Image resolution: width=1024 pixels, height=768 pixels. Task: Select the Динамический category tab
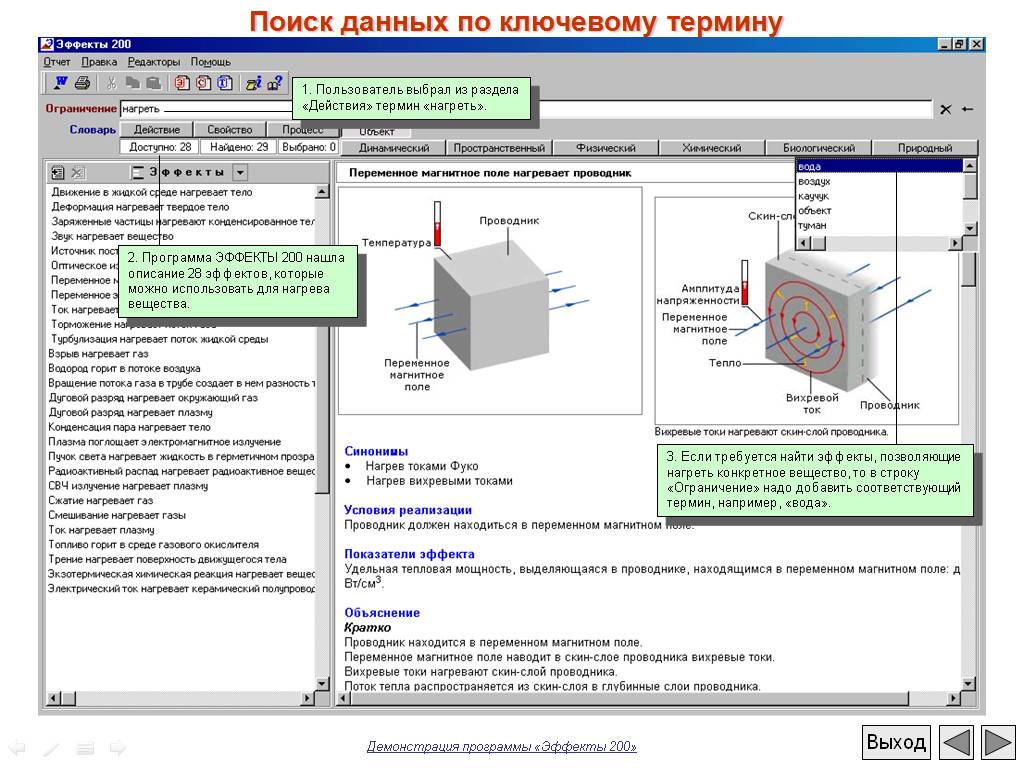coord(394,148)
